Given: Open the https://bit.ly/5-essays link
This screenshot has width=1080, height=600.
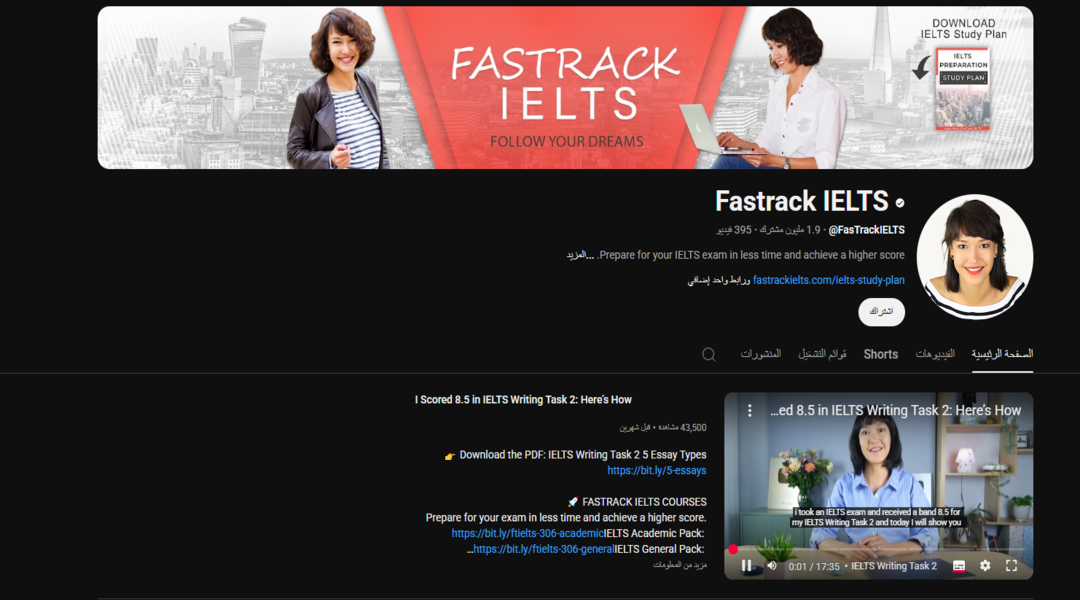Looking at the screenshot, I should tap(656, 470).
